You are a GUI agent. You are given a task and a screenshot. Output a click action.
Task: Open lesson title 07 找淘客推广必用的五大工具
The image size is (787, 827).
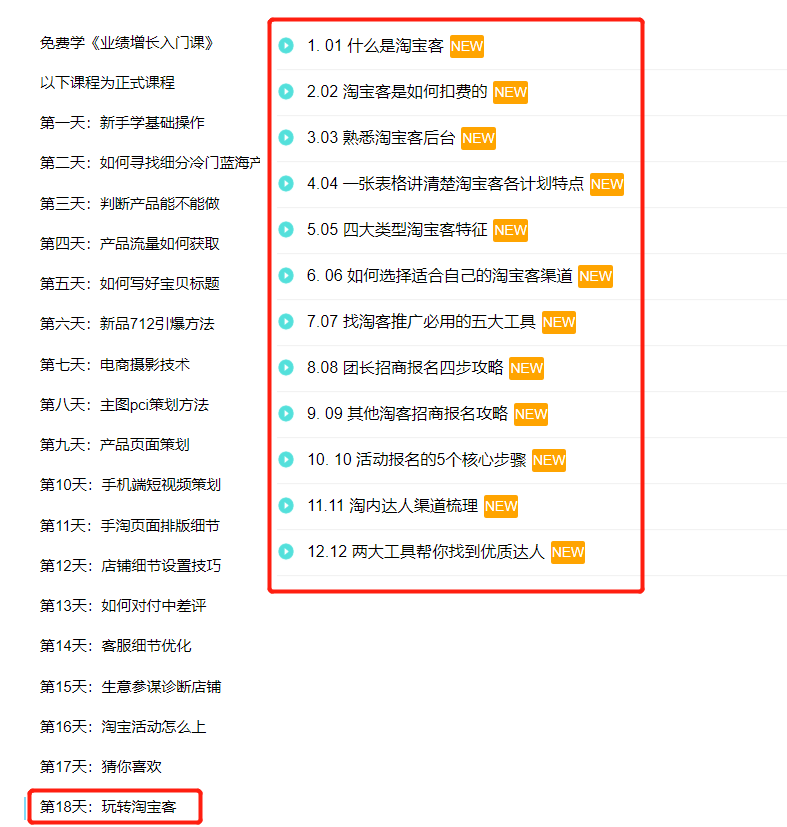click(x=421, y=321)
